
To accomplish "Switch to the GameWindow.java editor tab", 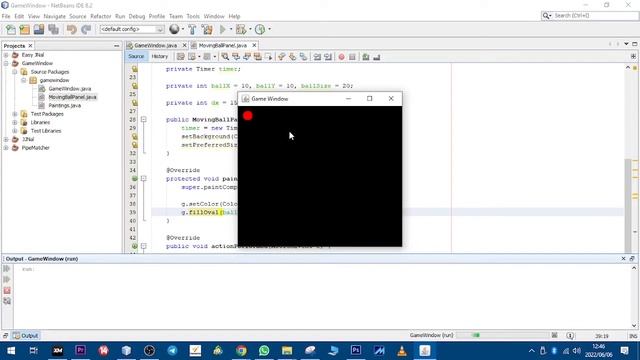I will 155,45.
